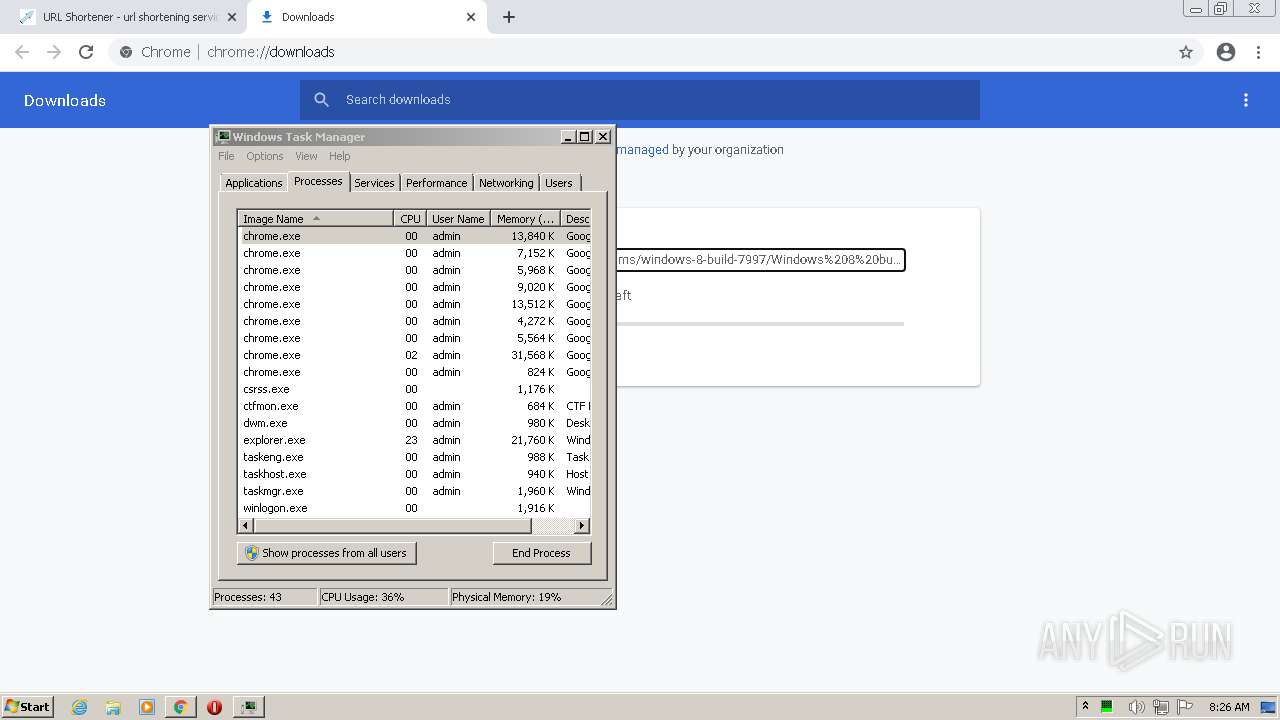Switch to the Services tab
The image size is (1280, 720).
tap(374, 183)
